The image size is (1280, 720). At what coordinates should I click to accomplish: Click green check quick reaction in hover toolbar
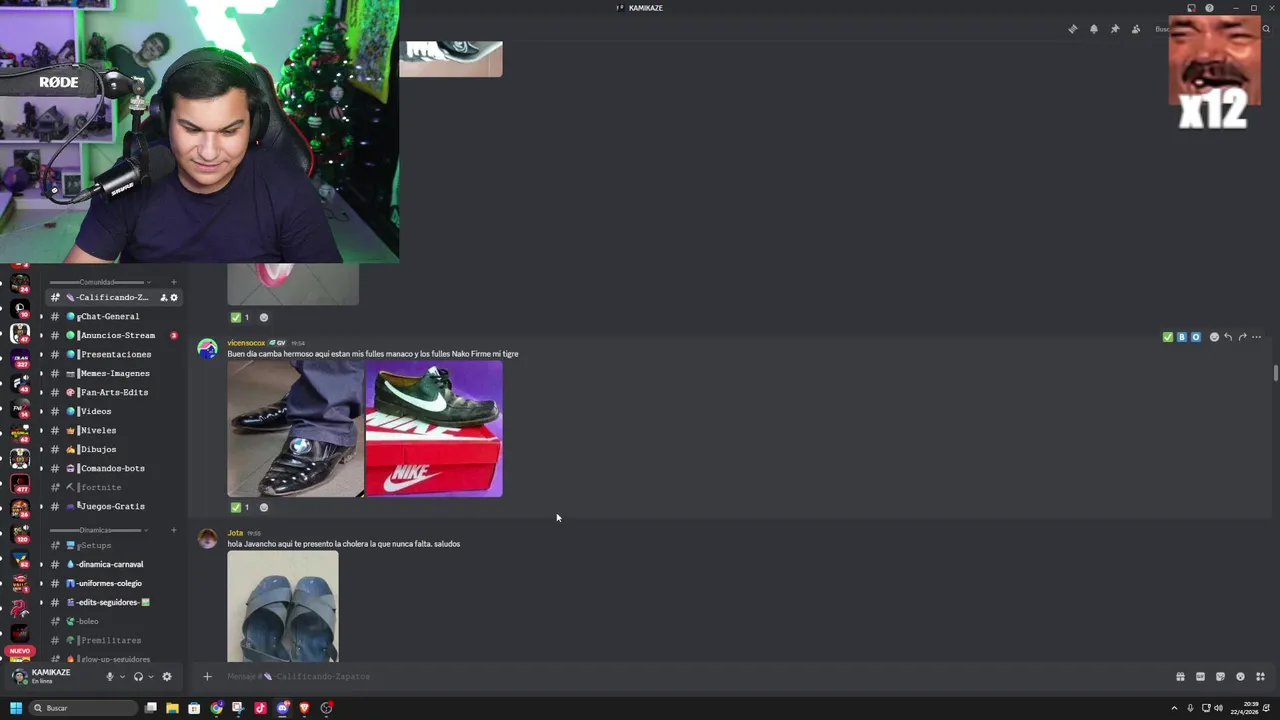pyautogui.click(x=1167, y=337)
